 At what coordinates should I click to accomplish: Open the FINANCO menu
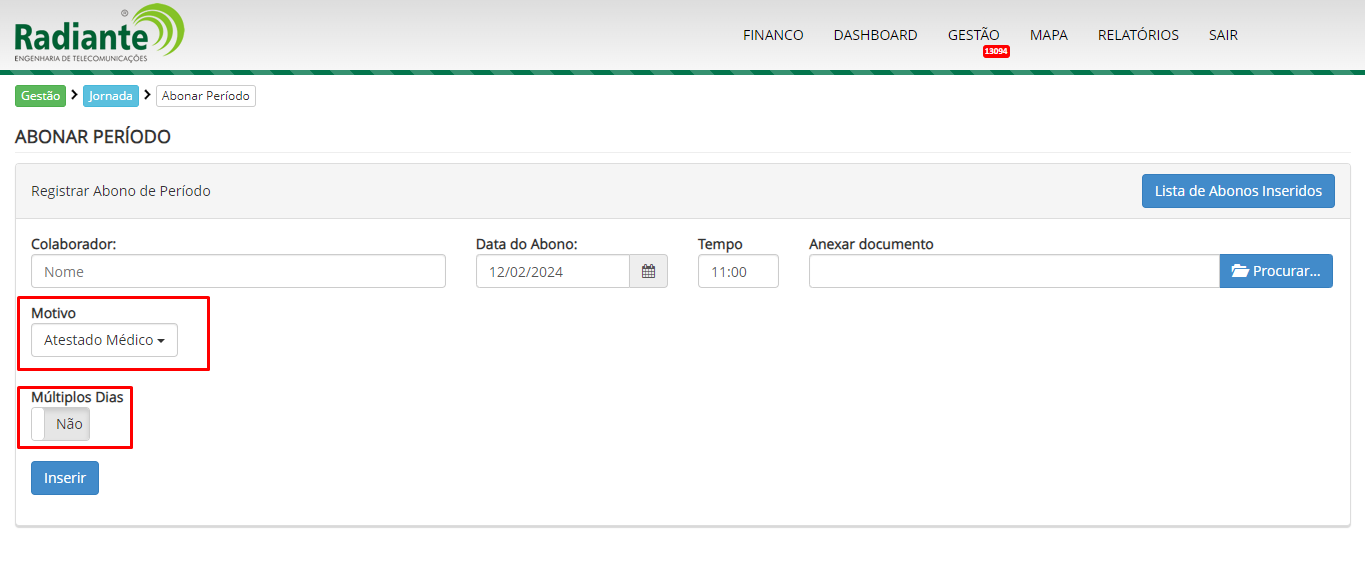click(x=773, y=35)
